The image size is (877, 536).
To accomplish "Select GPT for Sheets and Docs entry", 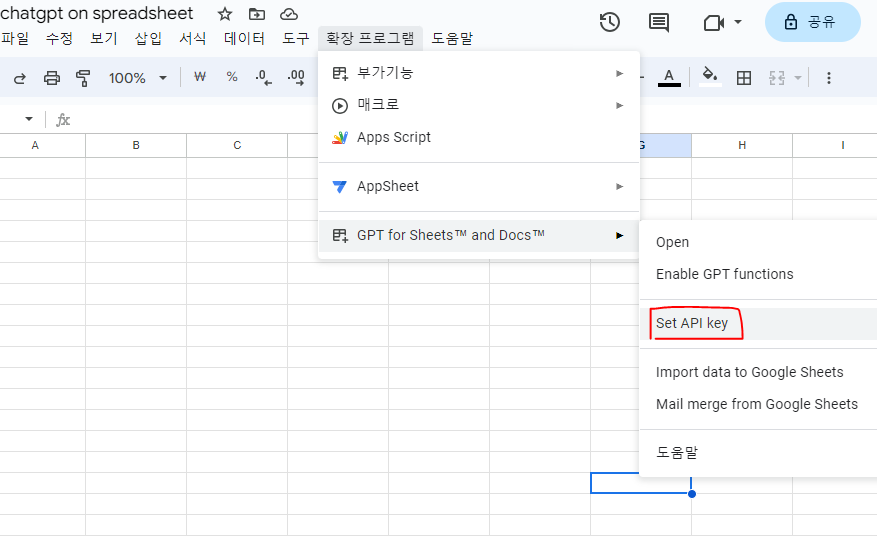I will 479,236.
